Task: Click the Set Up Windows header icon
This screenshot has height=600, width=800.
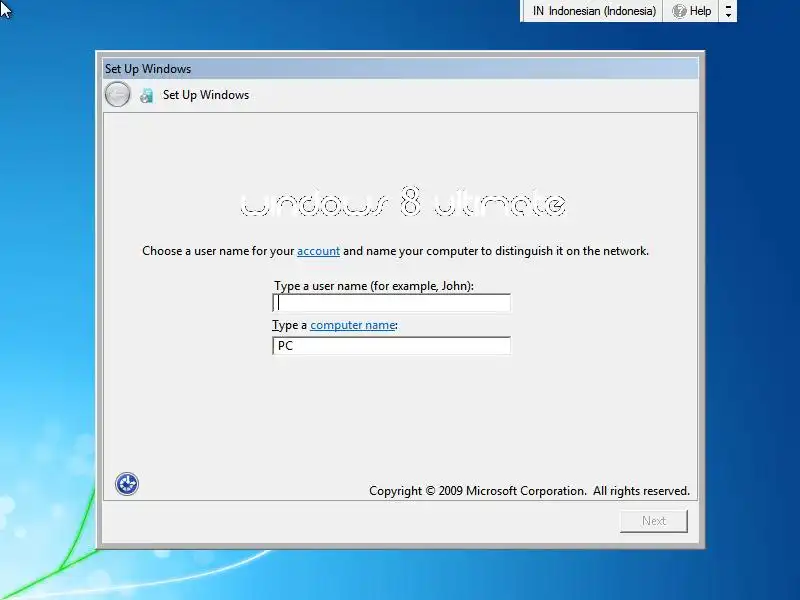Action: pos(146,95)
